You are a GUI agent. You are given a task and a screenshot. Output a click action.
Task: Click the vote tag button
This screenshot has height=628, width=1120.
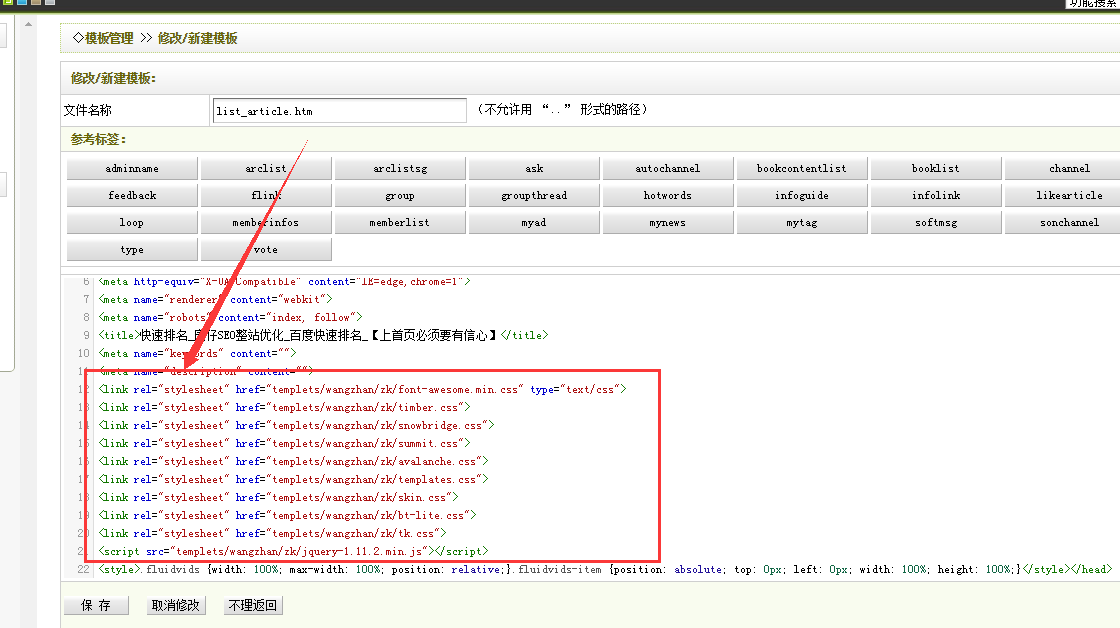pyautogui.click(x=266, y=250)
